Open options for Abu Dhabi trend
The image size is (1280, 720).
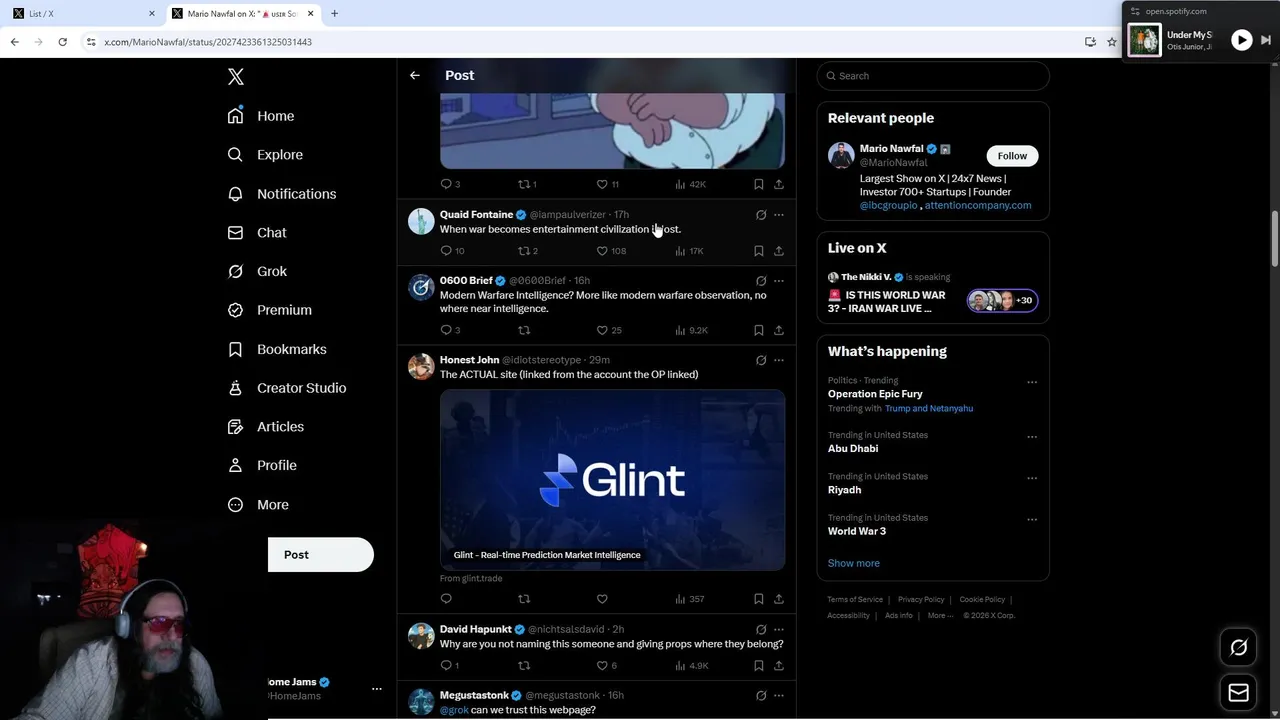(1032, 437)
